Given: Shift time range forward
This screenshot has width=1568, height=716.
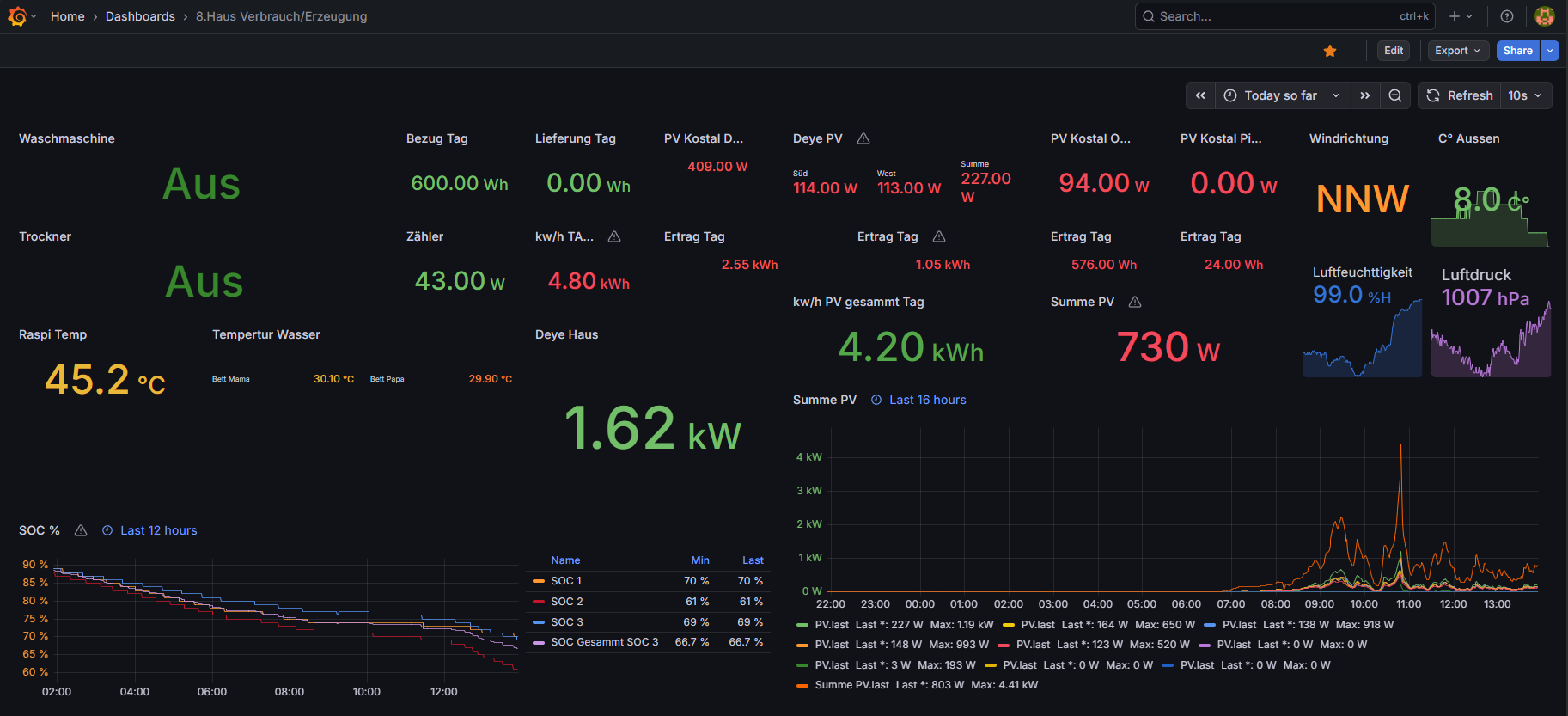Looking at the screenshot, I should 1365,95.
